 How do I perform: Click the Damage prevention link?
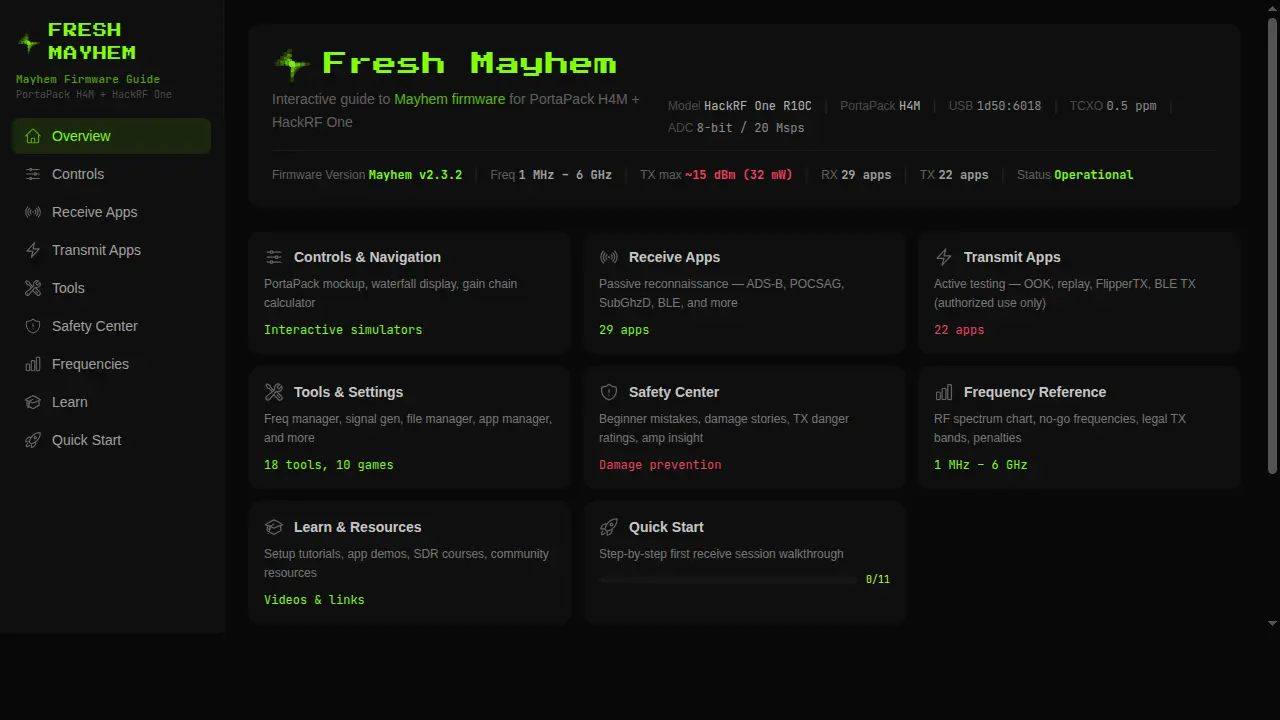[660, 464]
